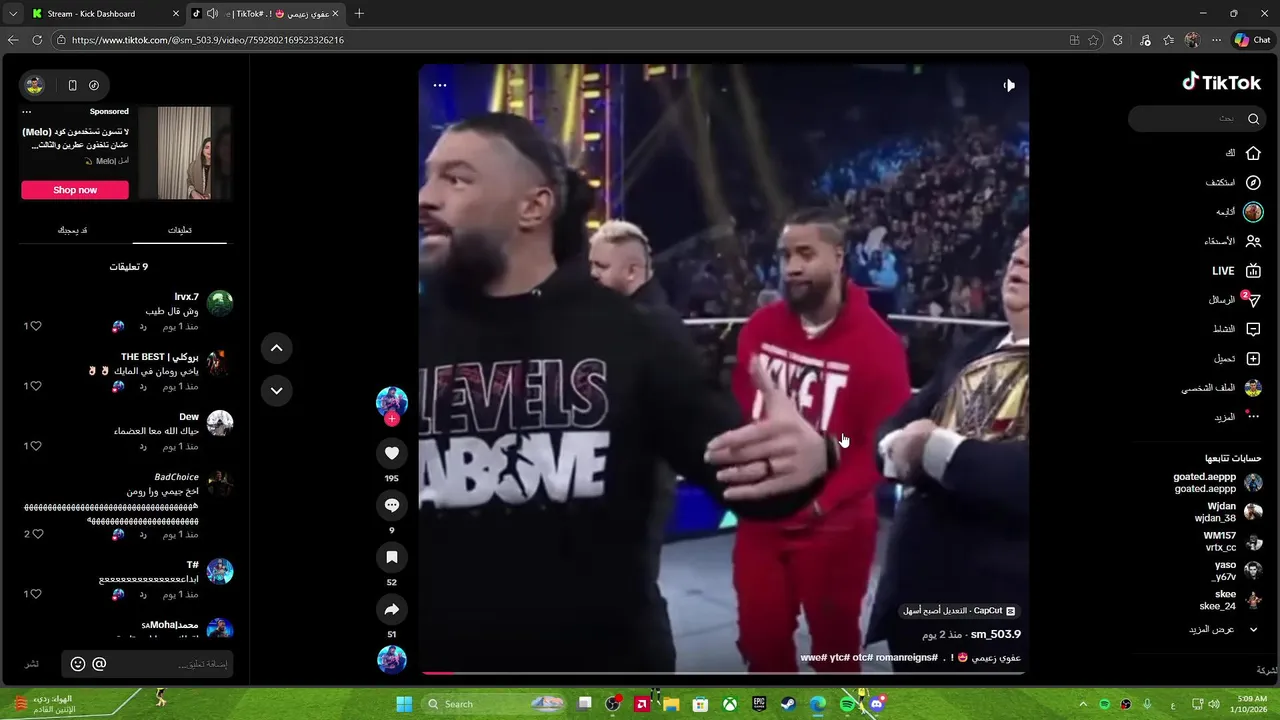This screenshot has height=720, width=1280.
Task: Open WM157 followed account
Action: coord(1232,542)
